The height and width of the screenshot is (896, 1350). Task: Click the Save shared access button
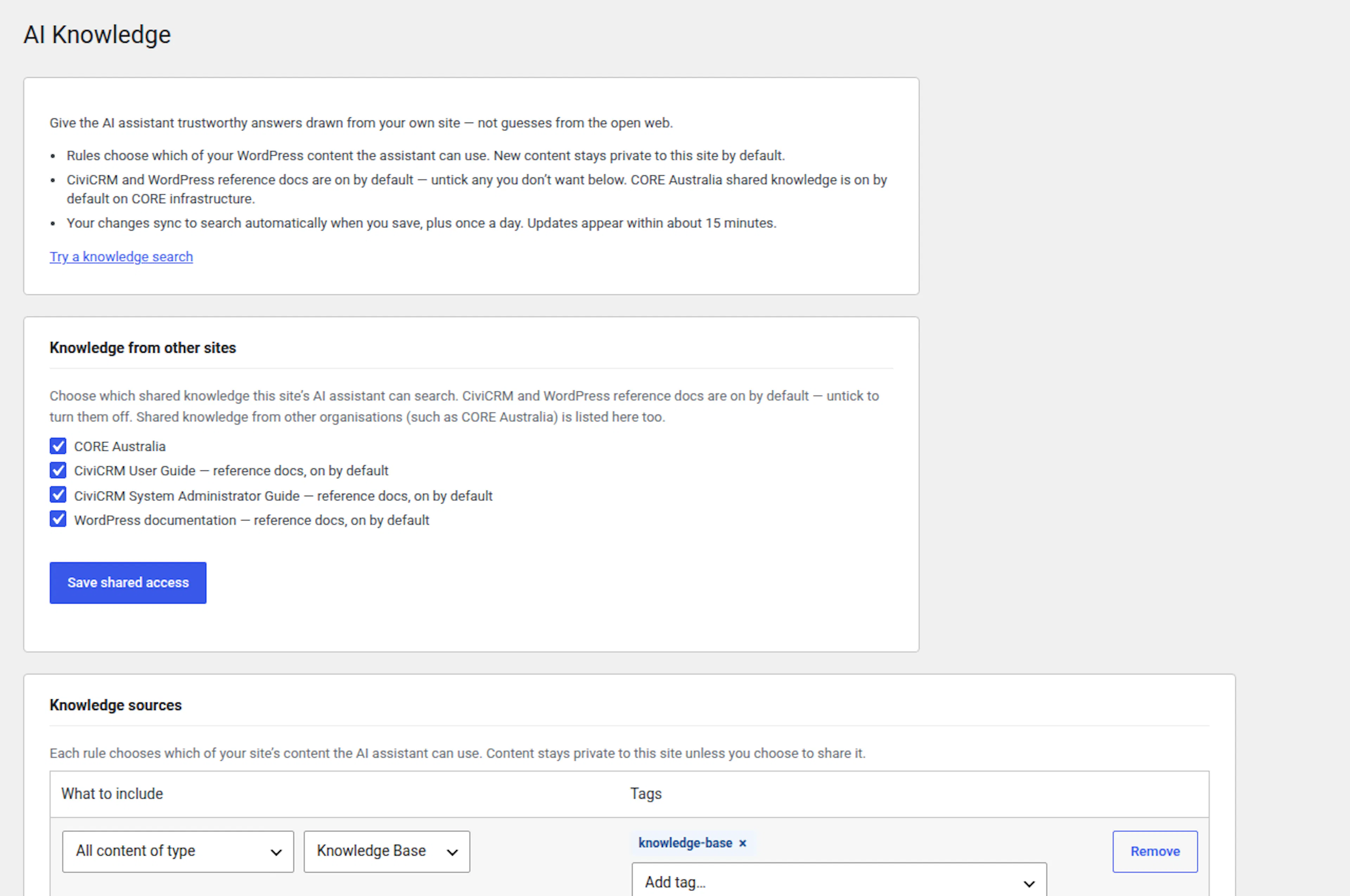pos(128,582)
